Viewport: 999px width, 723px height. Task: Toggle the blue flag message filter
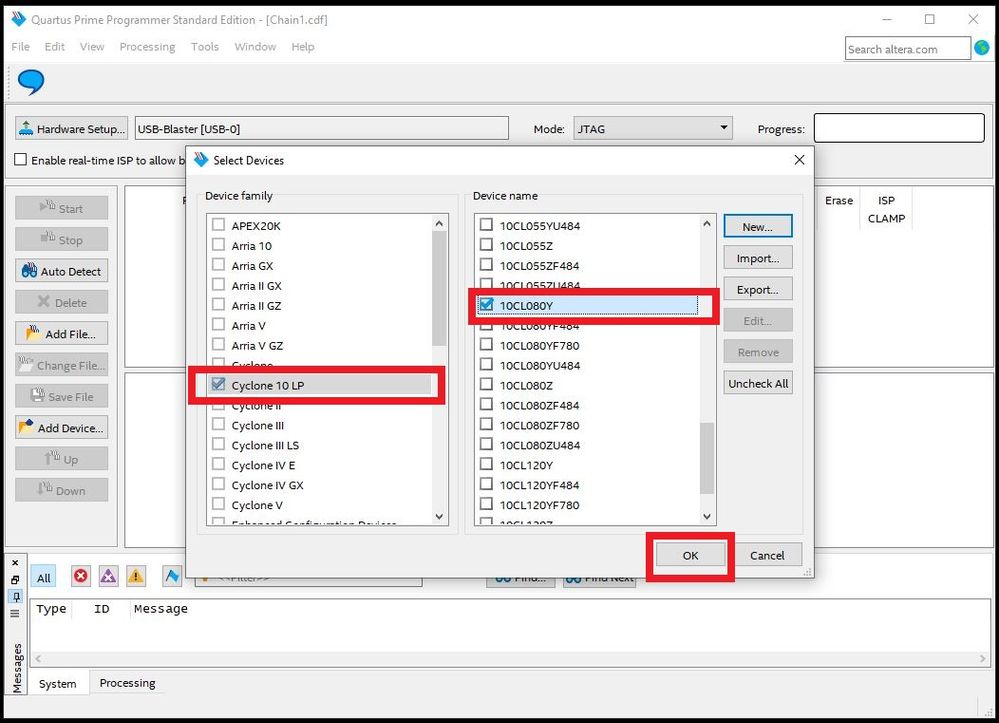click(171, 576)
